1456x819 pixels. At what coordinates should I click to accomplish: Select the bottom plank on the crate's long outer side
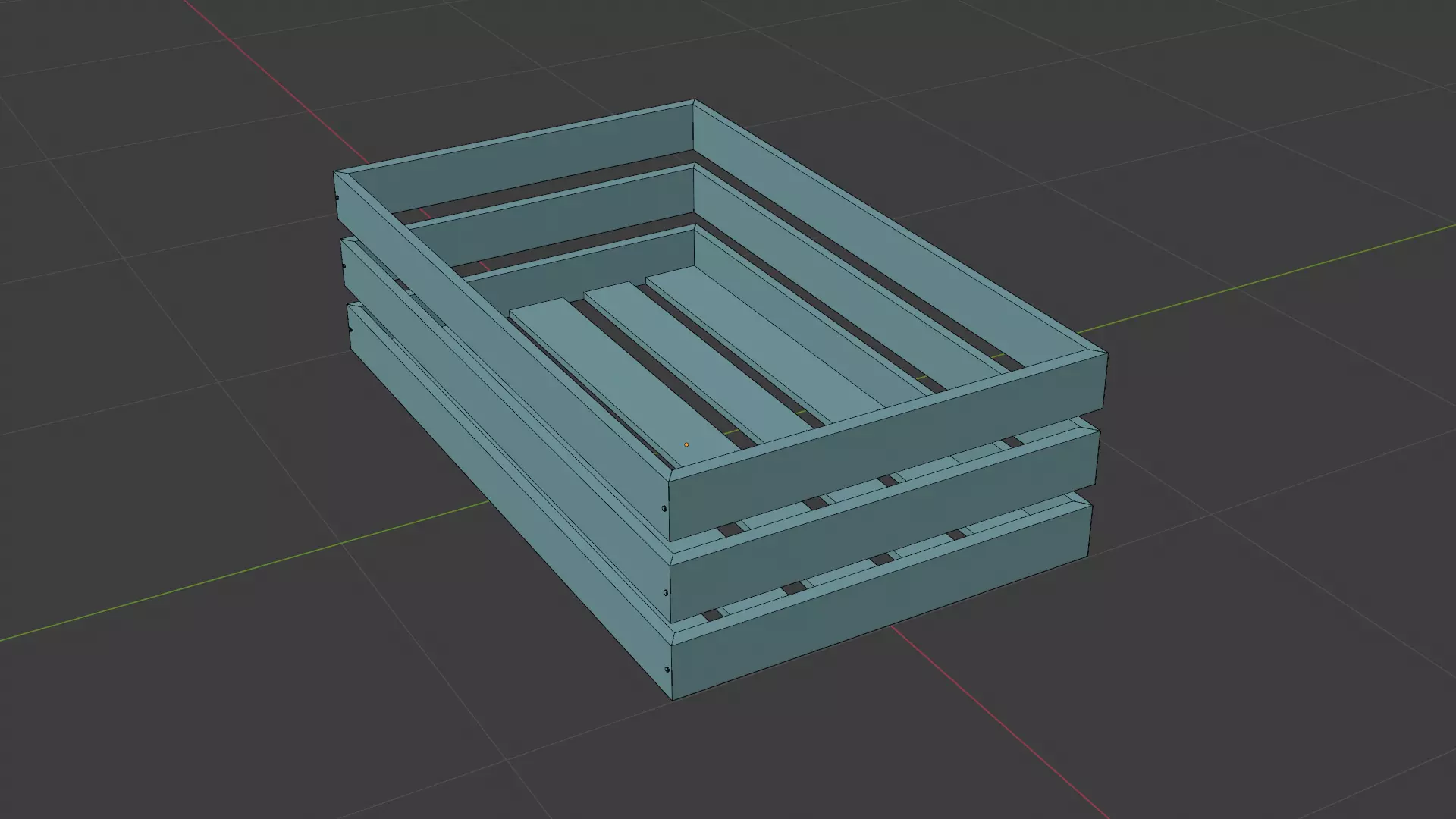510,500
